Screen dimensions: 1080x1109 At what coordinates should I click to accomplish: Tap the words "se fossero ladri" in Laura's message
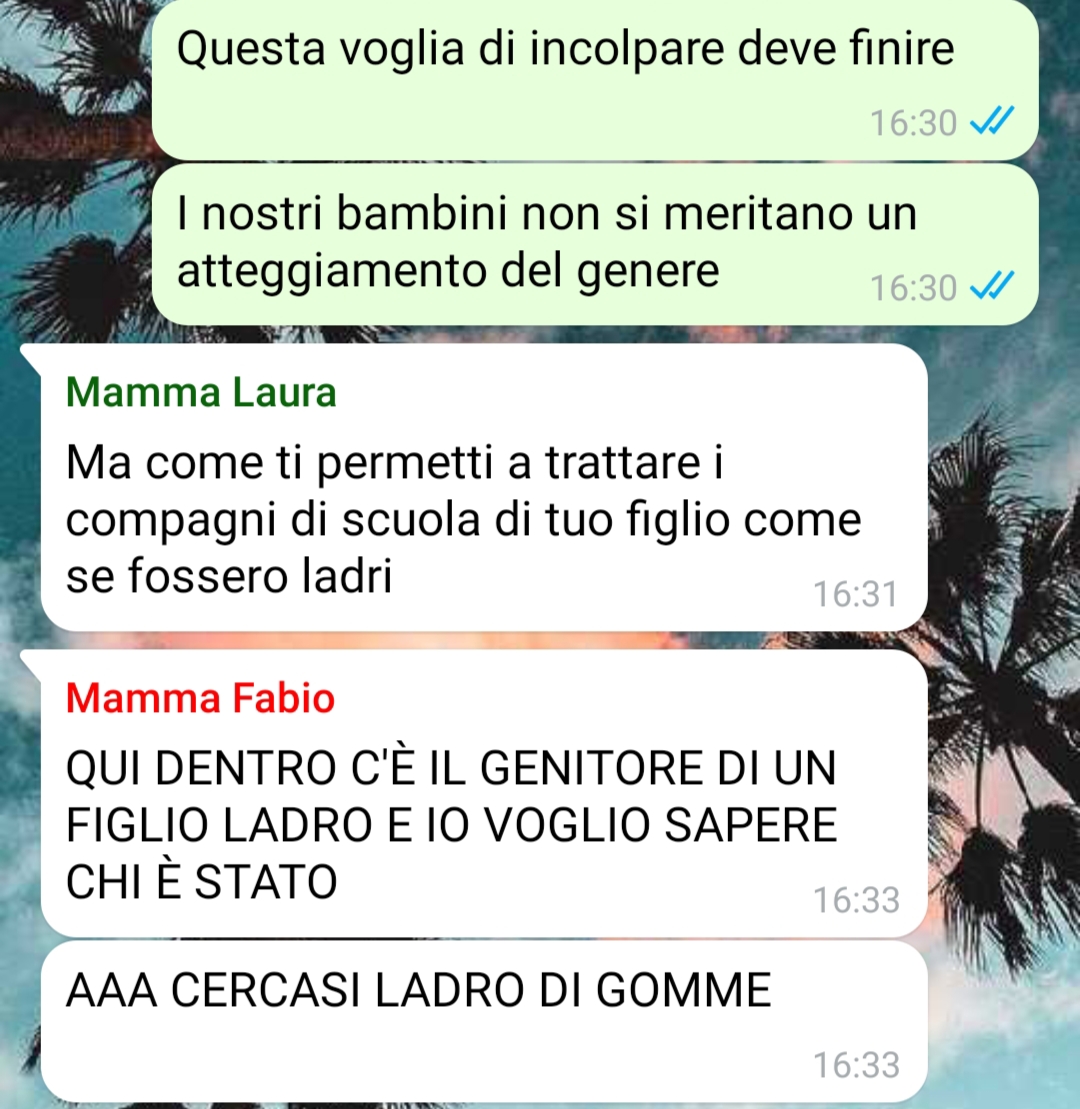click(x=228, y=576)
